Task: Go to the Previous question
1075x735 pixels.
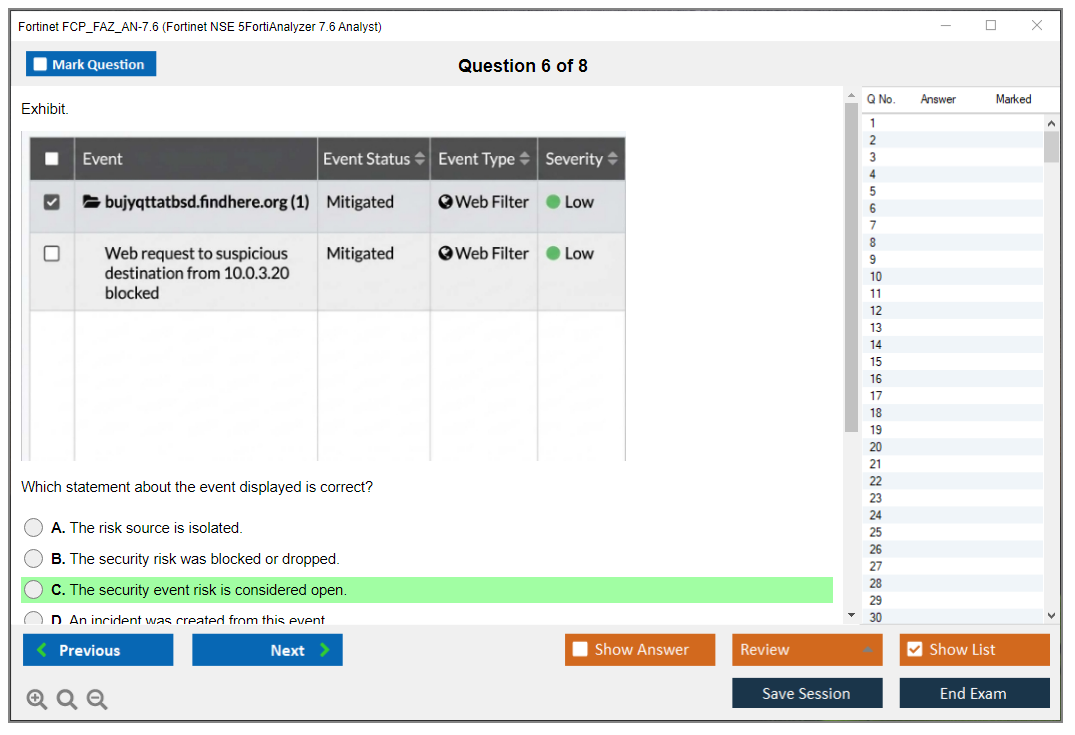Action: 98,649
